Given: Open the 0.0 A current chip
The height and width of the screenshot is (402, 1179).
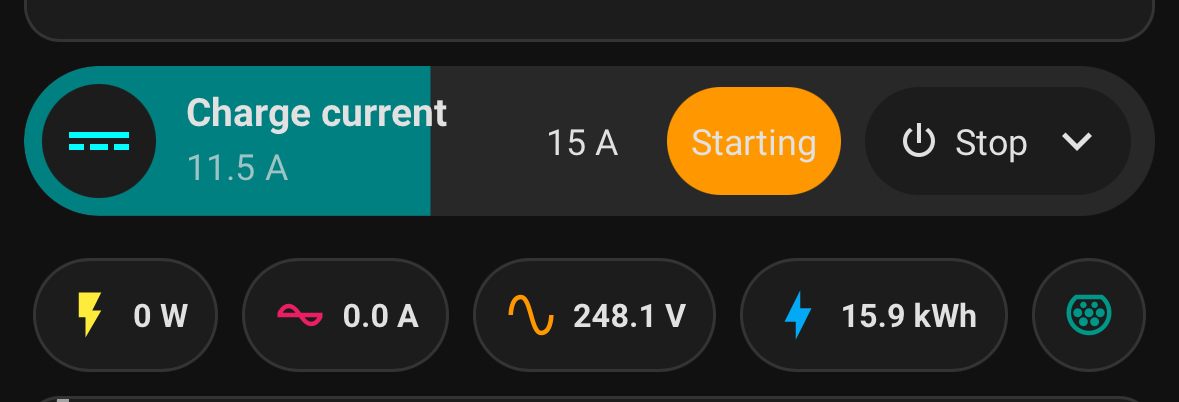Looking at the screenshot, I should point(345,315).
